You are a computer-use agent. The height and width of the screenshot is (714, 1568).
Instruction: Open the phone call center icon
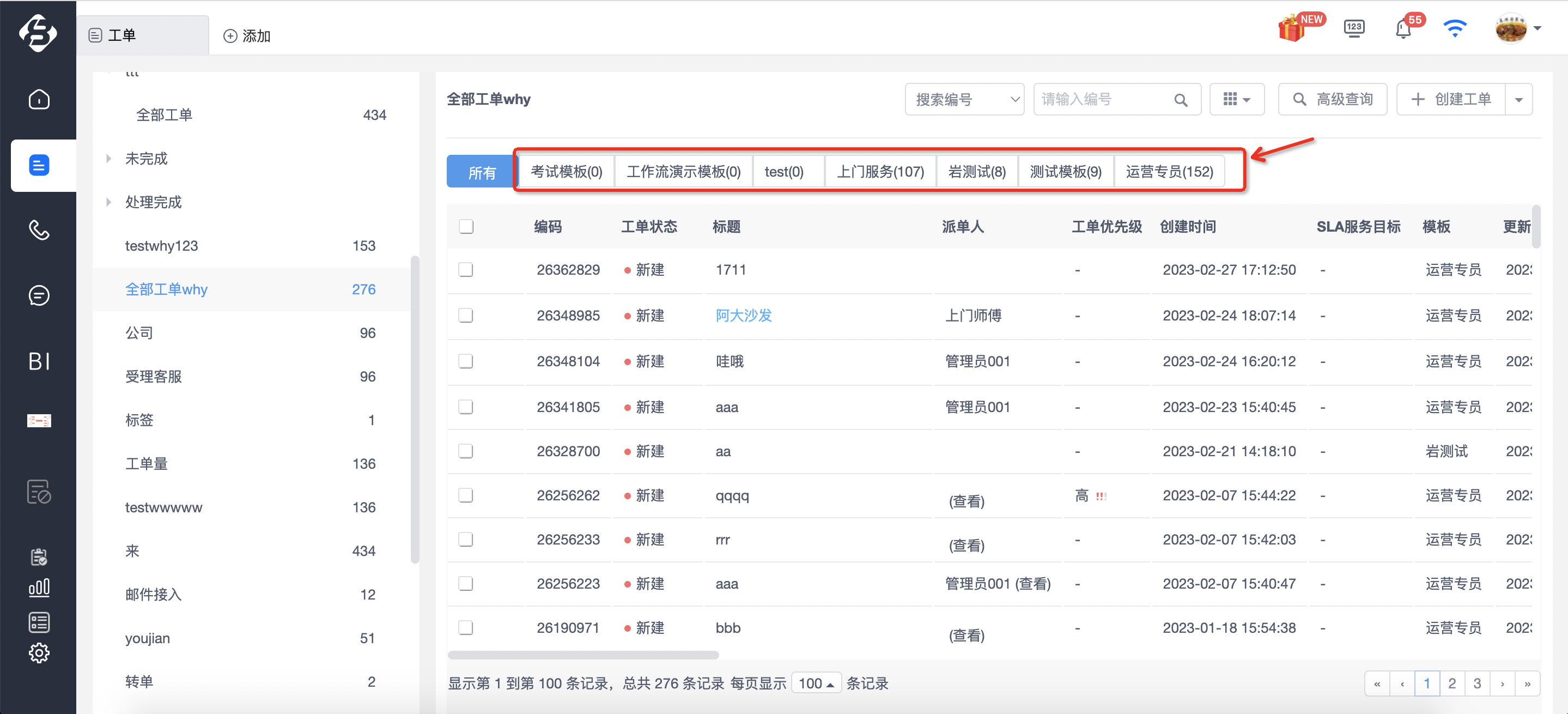click(x=39, y=230)
